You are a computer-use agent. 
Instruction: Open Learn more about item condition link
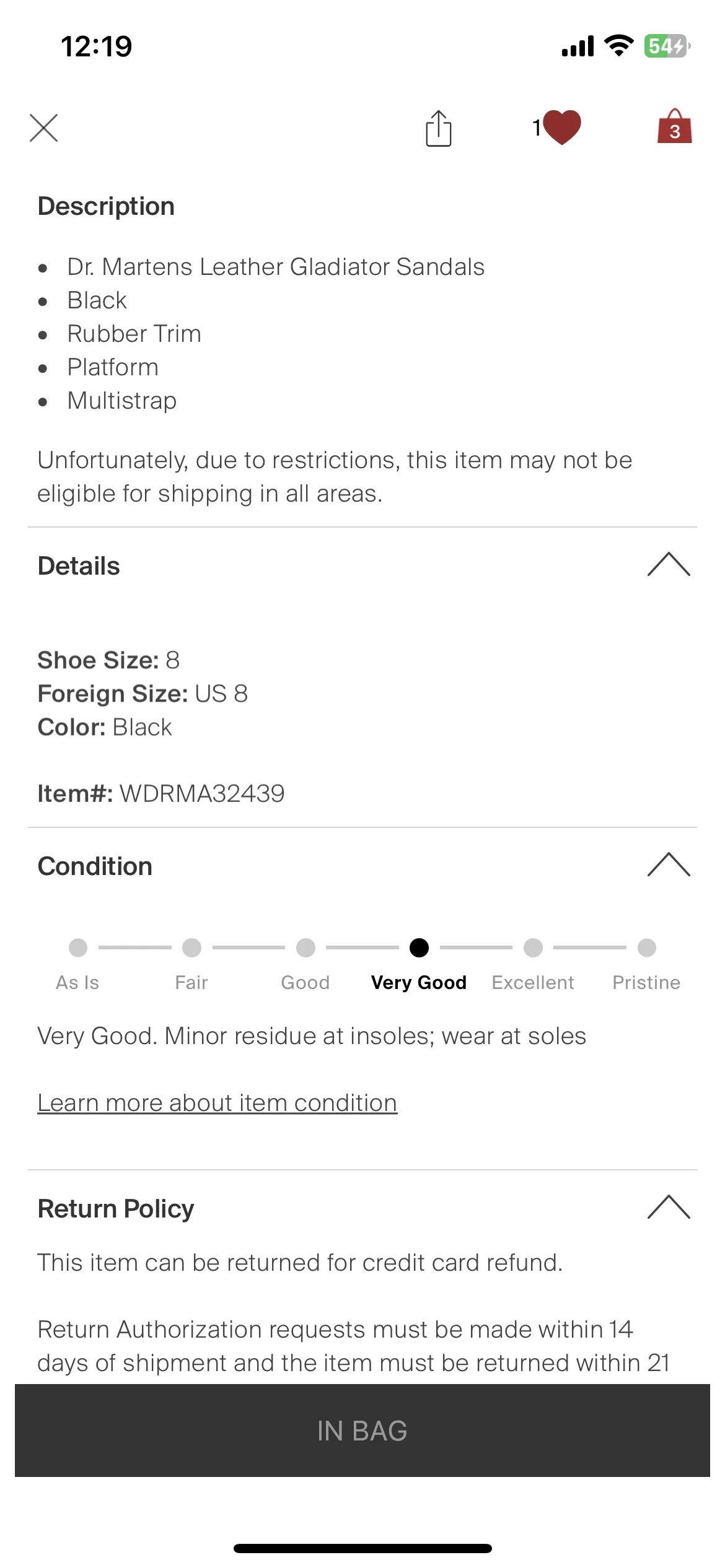pyautogui.click(x=217, y=1103)
